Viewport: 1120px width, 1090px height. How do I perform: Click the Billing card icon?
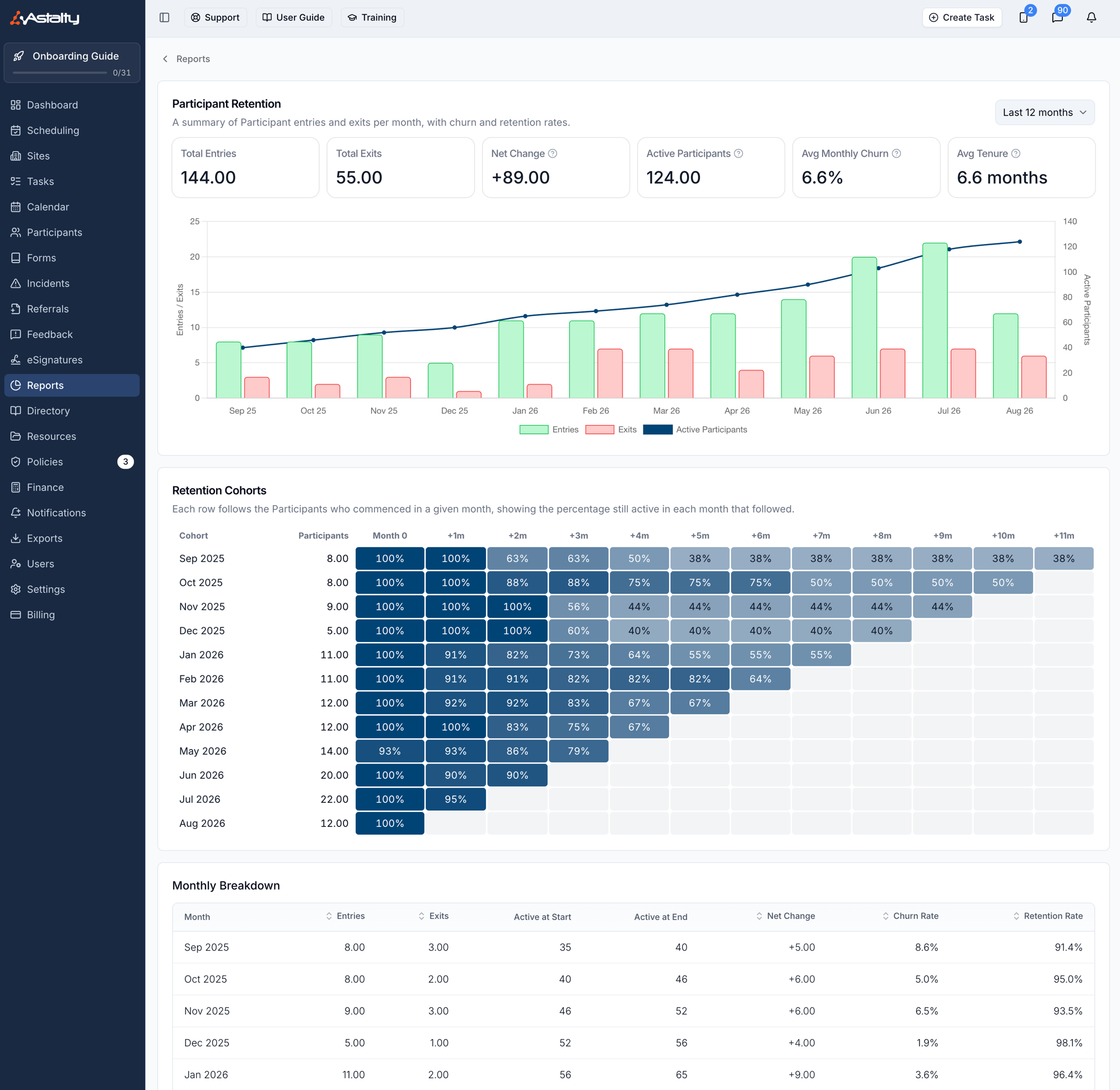click(x=16, y=615)
